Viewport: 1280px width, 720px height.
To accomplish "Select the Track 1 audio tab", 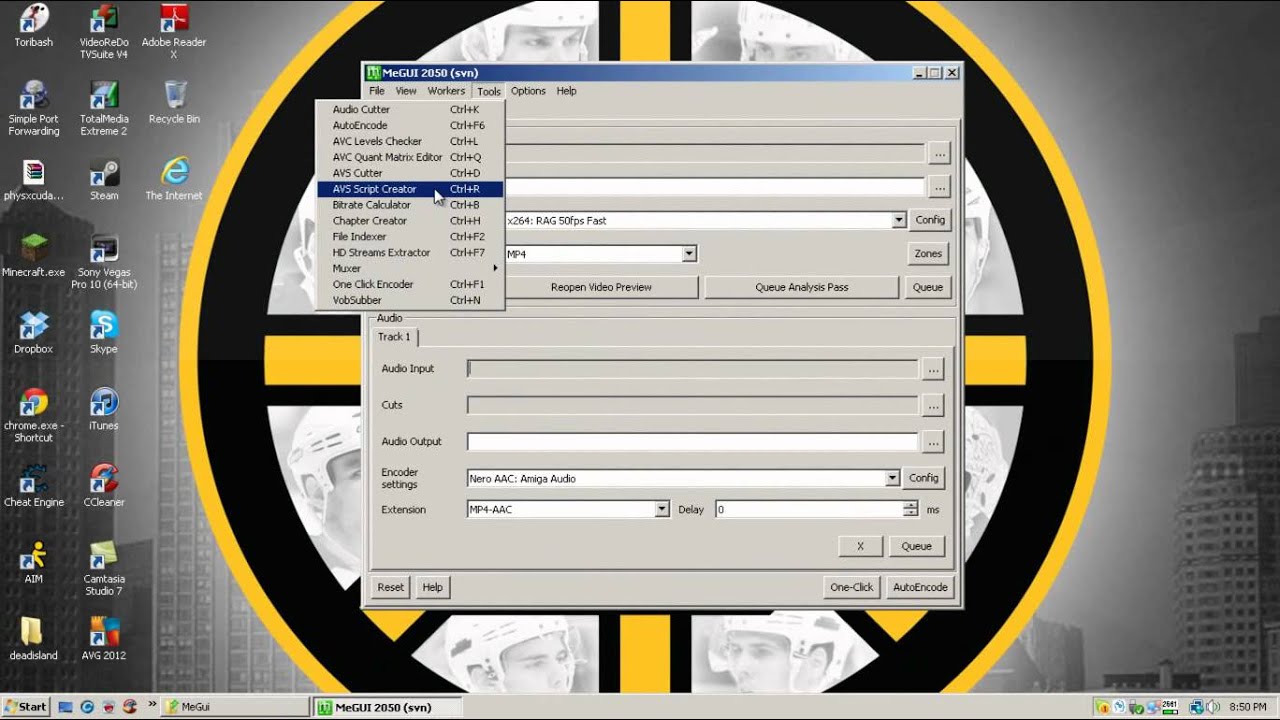I will click(x=394, y=337).
